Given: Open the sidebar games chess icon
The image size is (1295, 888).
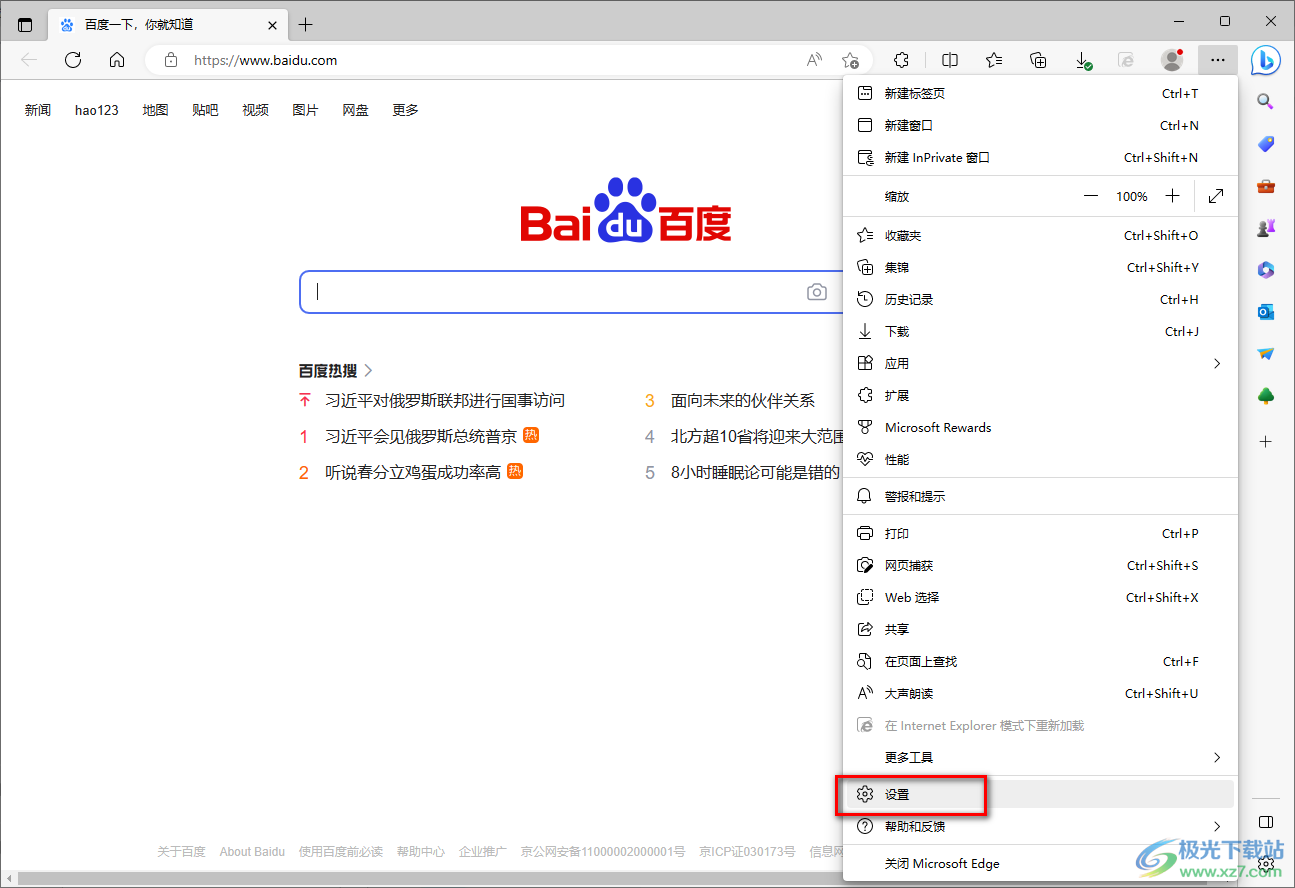Looking at the screenshot, I should [x=1265, y=228].
